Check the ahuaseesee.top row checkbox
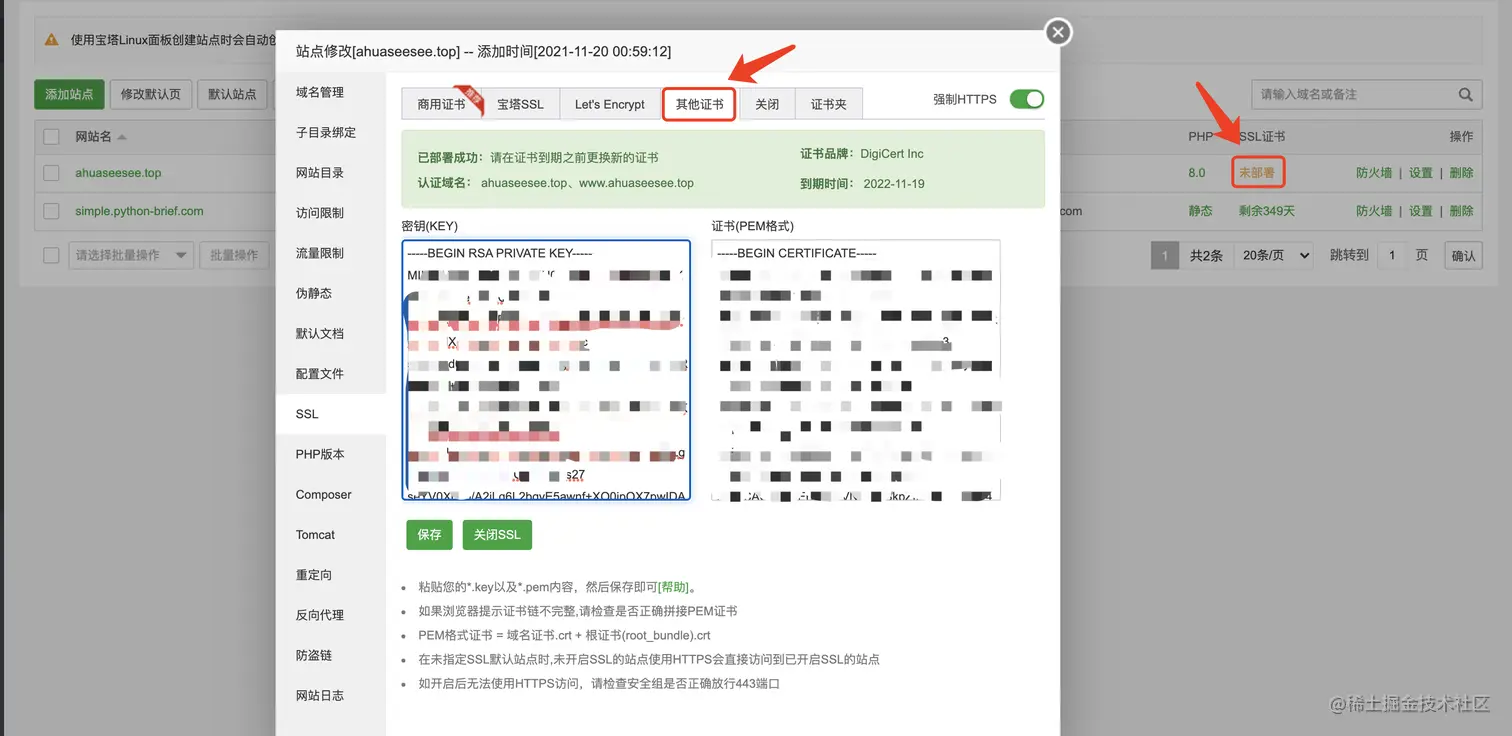Image resolution: width=1512 pixels, height=736 pixels. point(51,173)
